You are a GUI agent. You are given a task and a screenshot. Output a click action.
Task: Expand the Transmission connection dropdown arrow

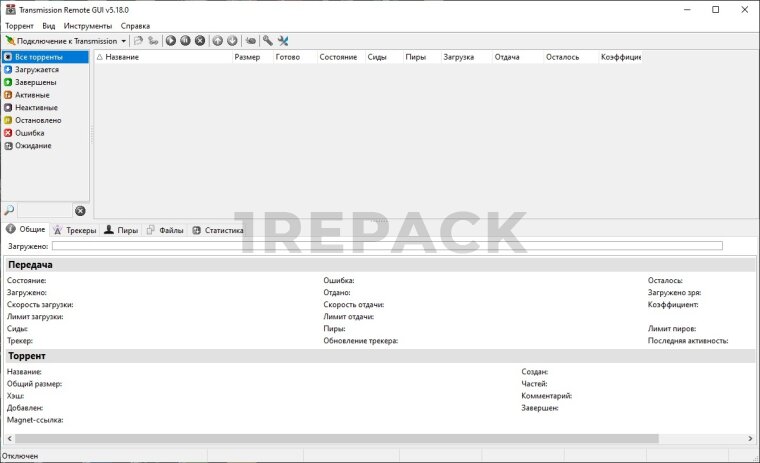click(124, 41)
